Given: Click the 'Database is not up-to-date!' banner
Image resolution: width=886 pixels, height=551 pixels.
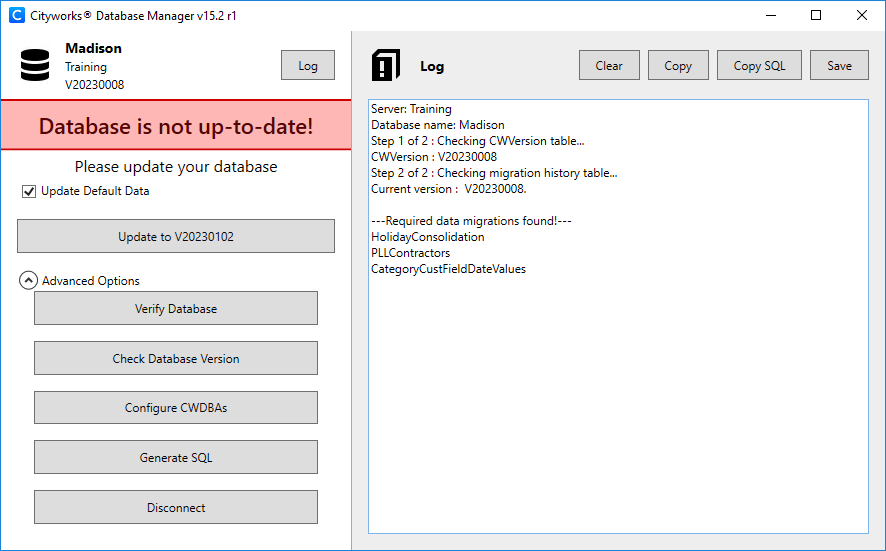Looking at the screenshot, I should pos(176,127).
